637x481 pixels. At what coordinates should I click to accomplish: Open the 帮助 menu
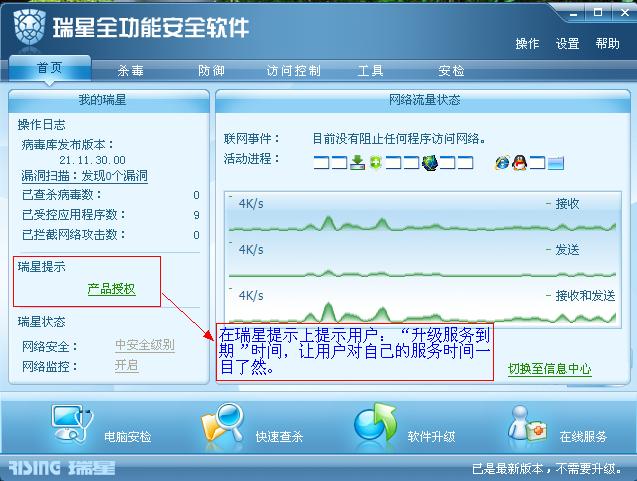[x=608, y=43]
